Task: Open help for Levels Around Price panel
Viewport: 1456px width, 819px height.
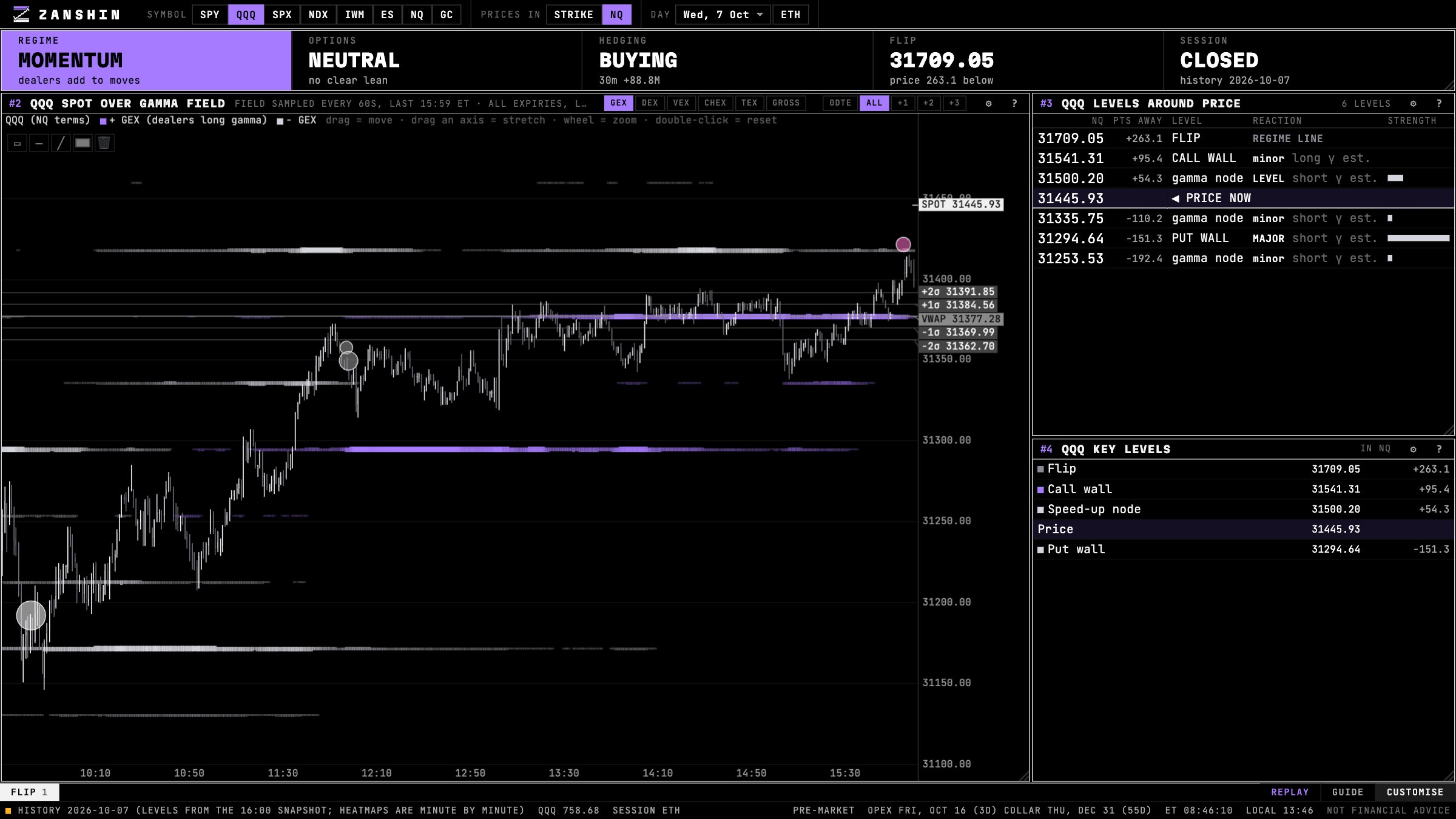Action: tap(1439, 103)
